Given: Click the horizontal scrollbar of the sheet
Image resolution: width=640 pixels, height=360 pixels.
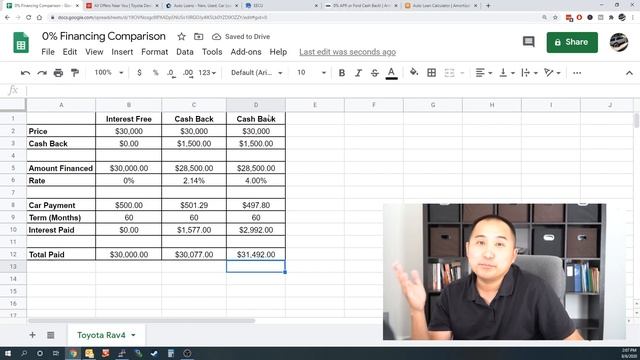Looking at the screenshot, I should [141, 321].
